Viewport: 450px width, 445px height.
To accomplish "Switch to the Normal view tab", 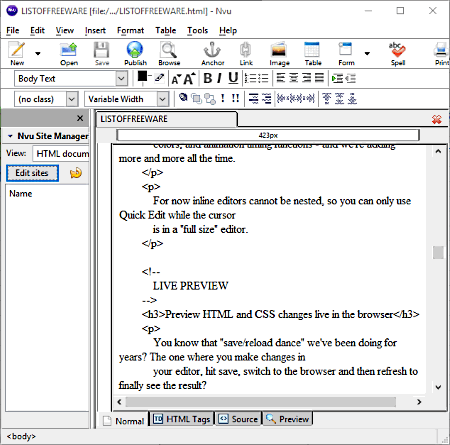I will 123,421.
